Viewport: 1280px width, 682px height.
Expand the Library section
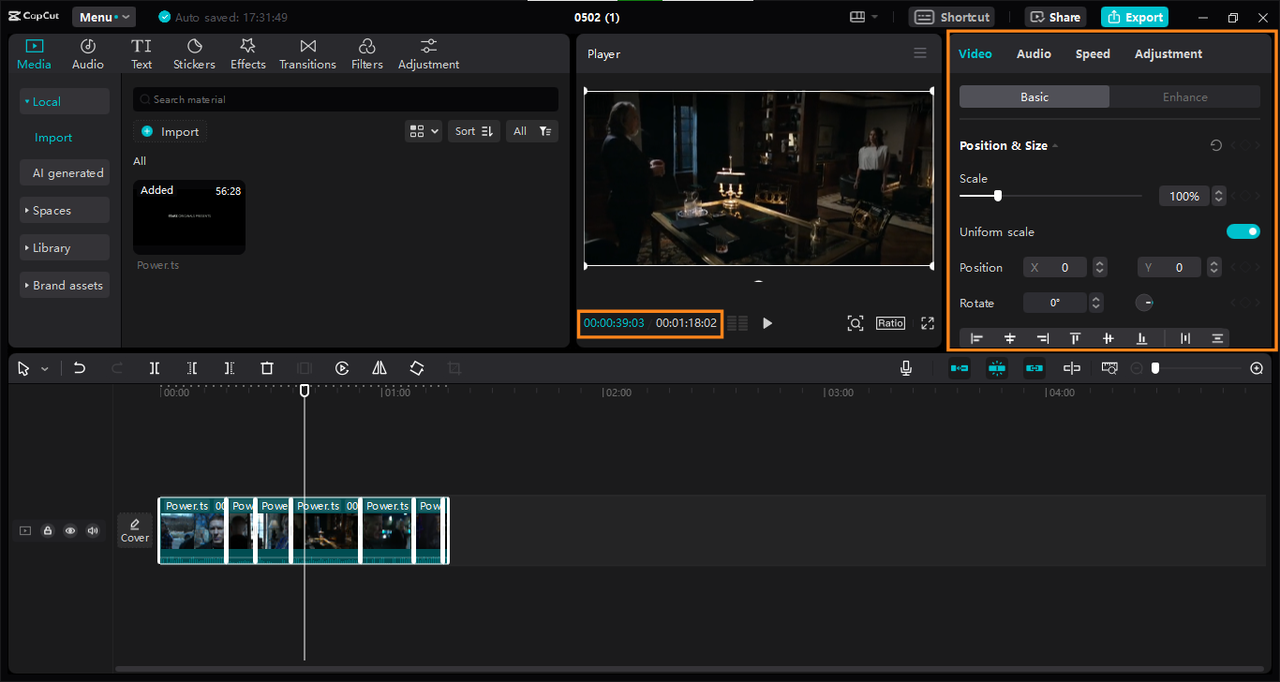point(65,248)
